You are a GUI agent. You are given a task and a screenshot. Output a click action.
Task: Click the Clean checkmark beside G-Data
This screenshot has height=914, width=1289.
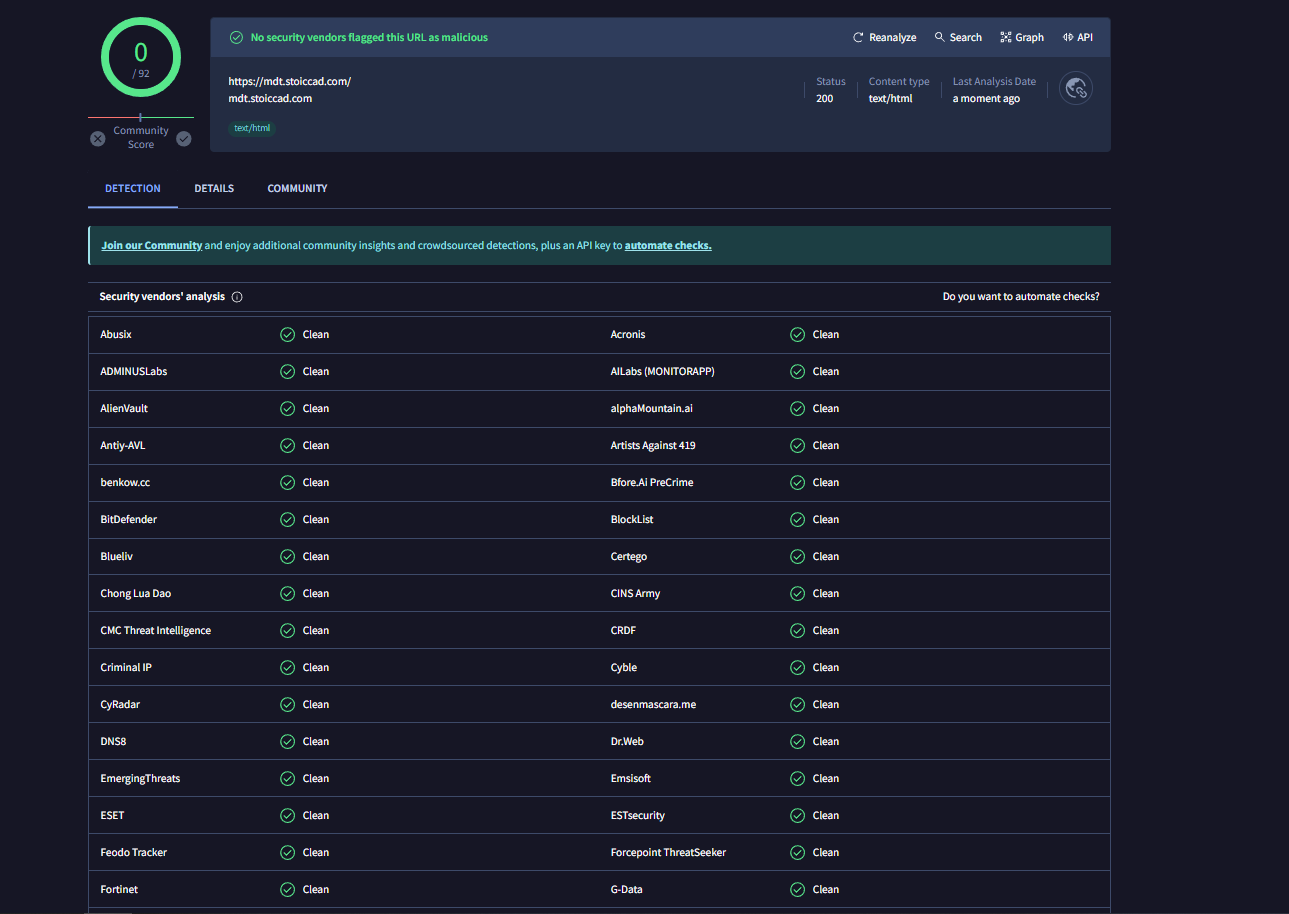coord(797,889)
